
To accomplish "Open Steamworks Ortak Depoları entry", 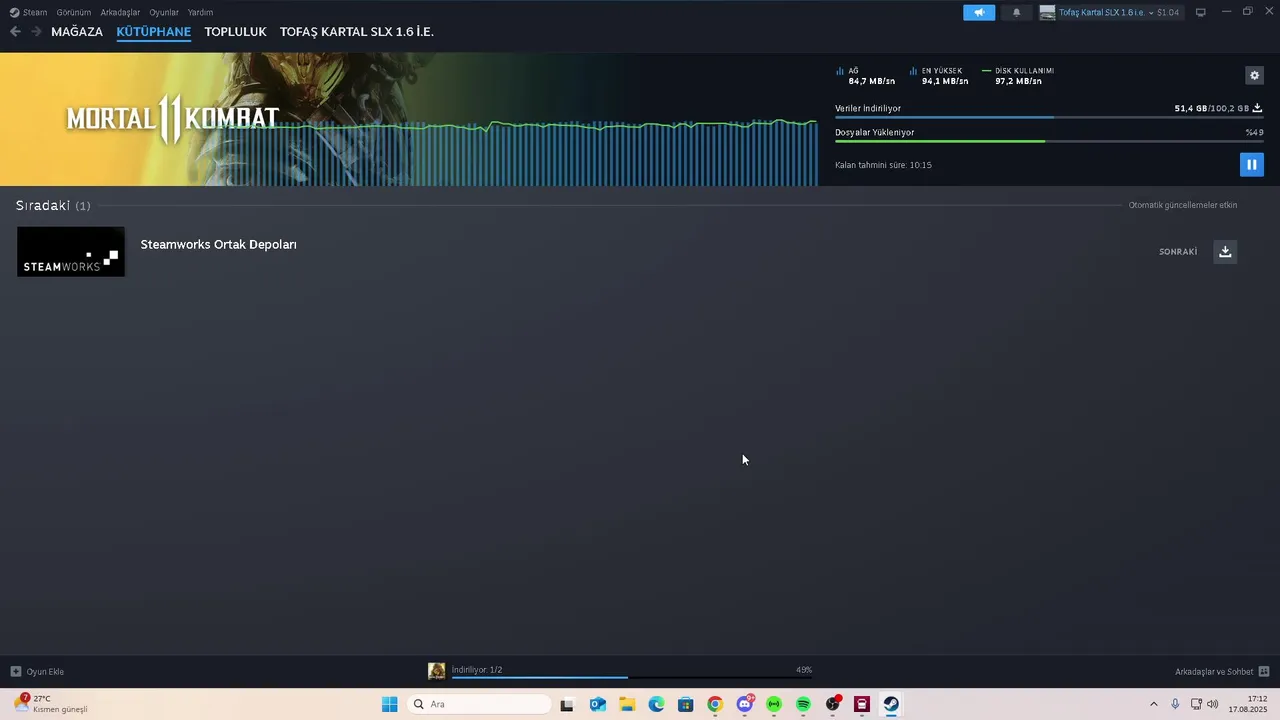I will click(x=218, y=244).
